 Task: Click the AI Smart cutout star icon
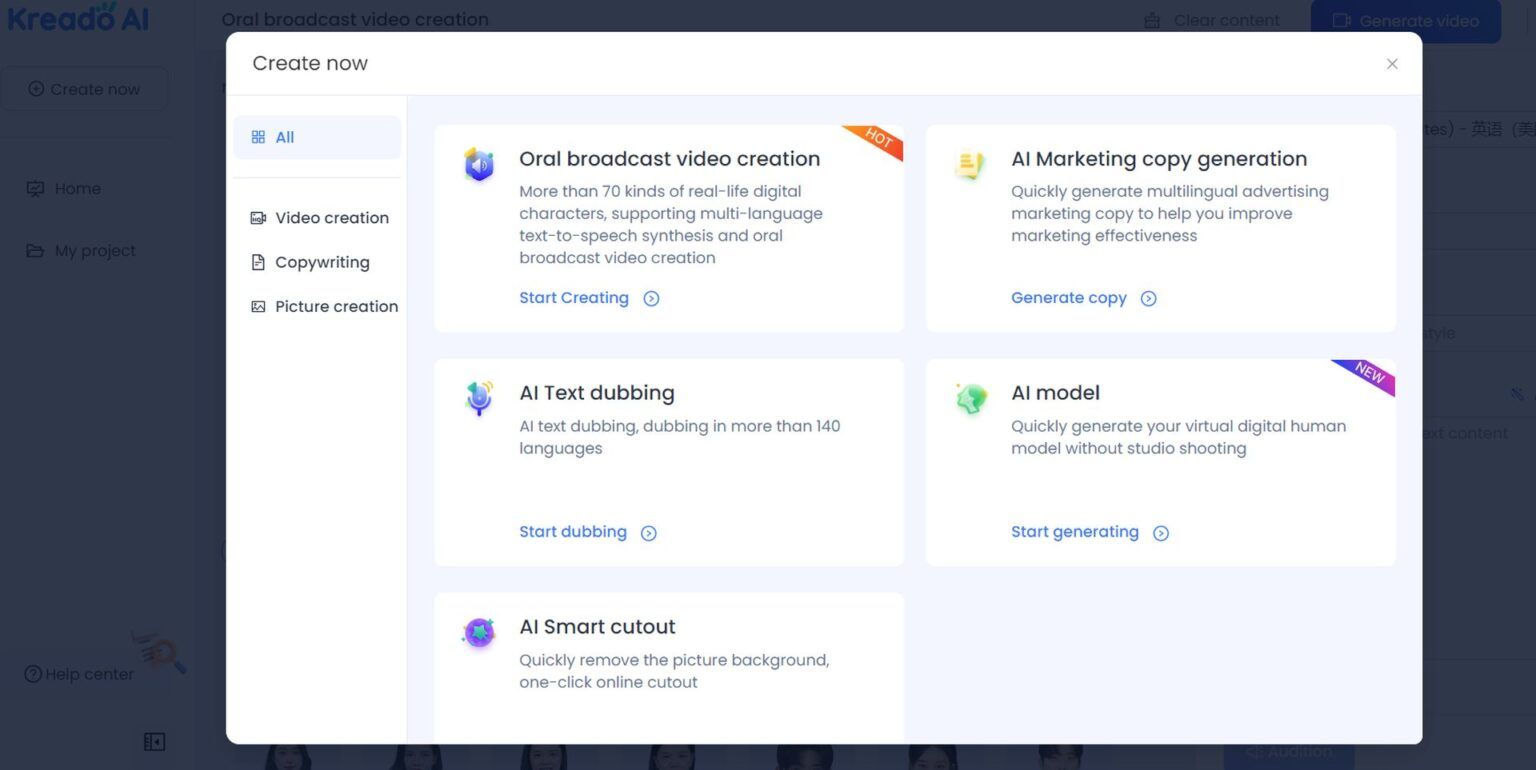pos(479,632)
